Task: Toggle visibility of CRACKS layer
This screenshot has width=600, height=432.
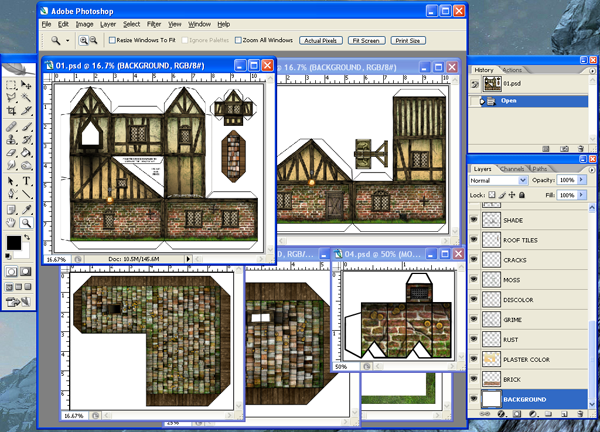Action: coord(474,260)
